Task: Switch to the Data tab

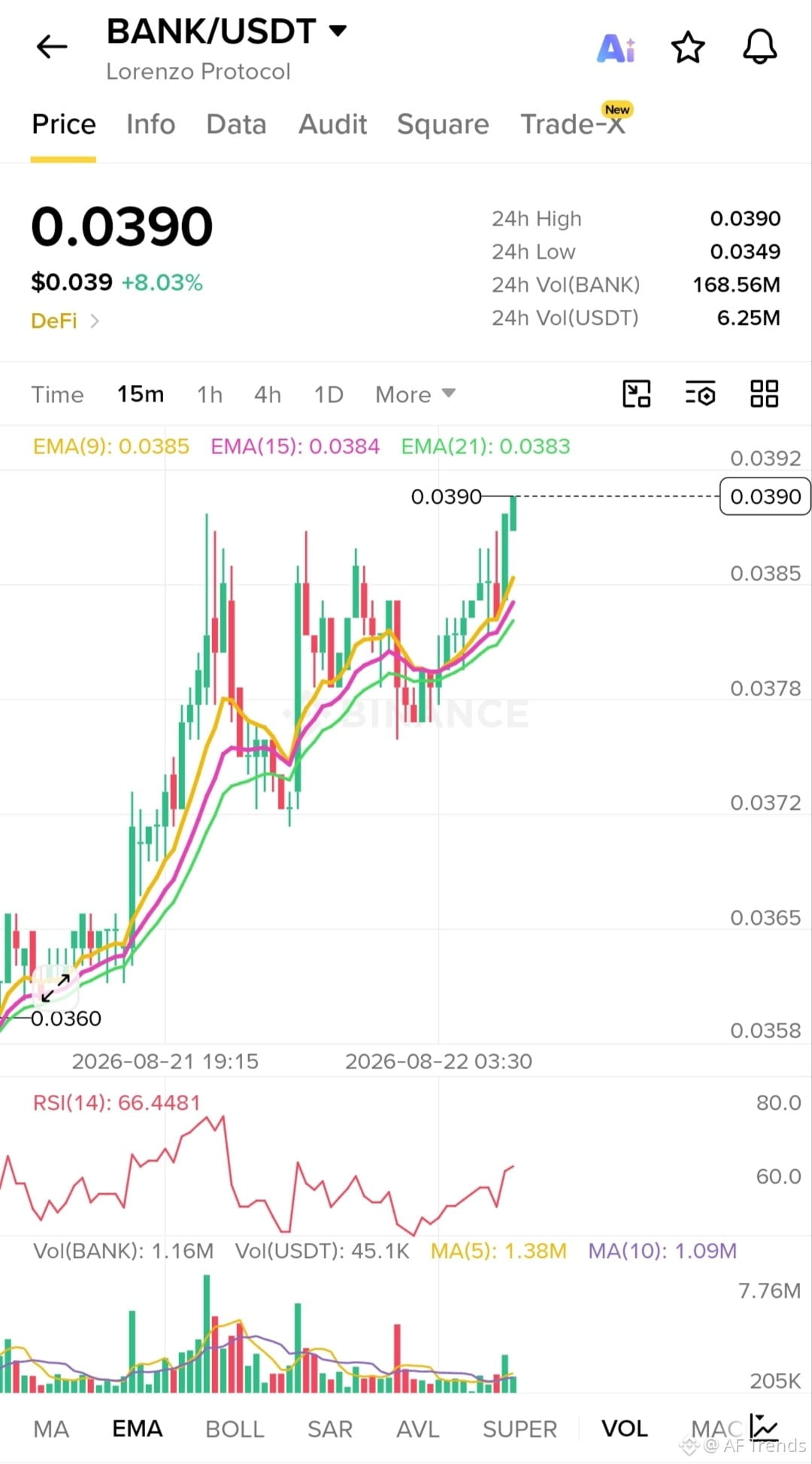Action: [x=236, y=124]
